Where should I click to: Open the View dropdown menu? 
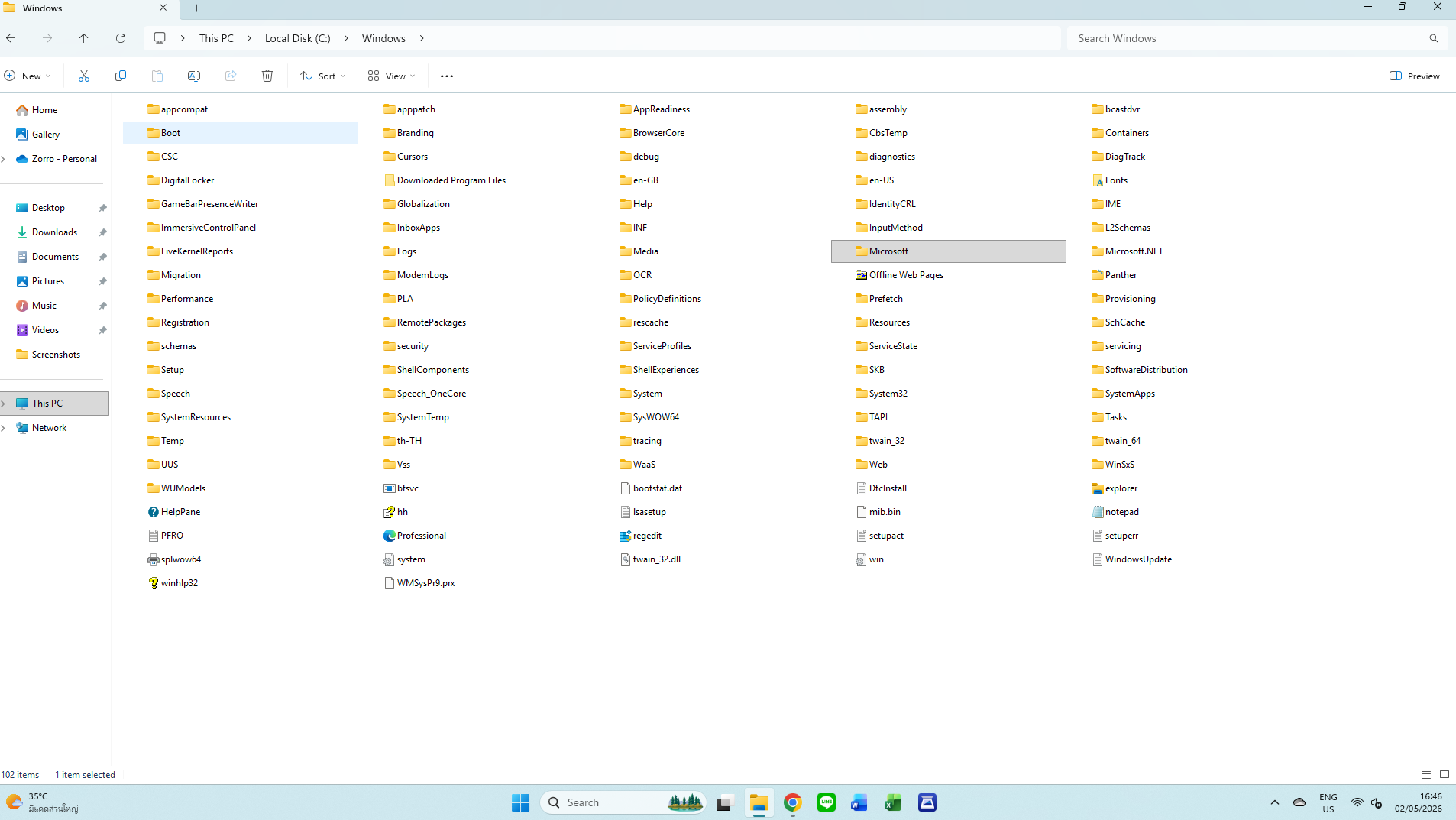391,76
